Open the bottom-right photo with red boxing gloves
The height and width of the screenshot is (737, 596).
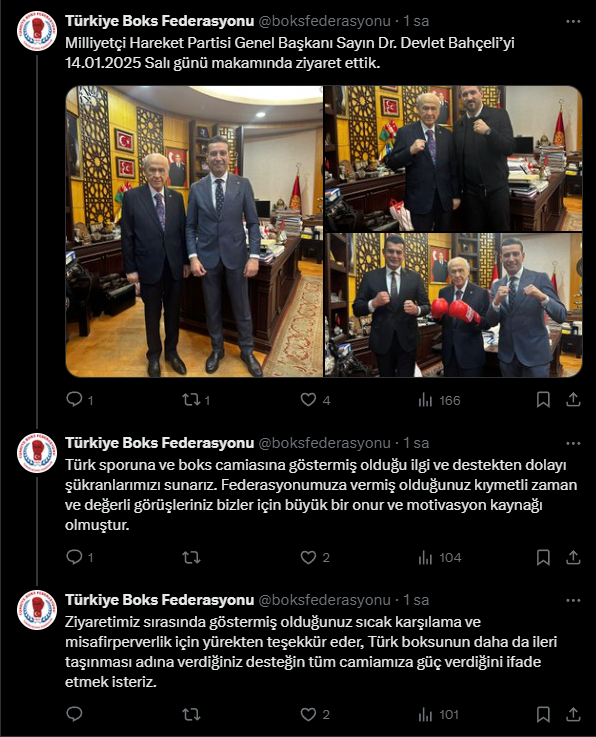tap(453, 305)
